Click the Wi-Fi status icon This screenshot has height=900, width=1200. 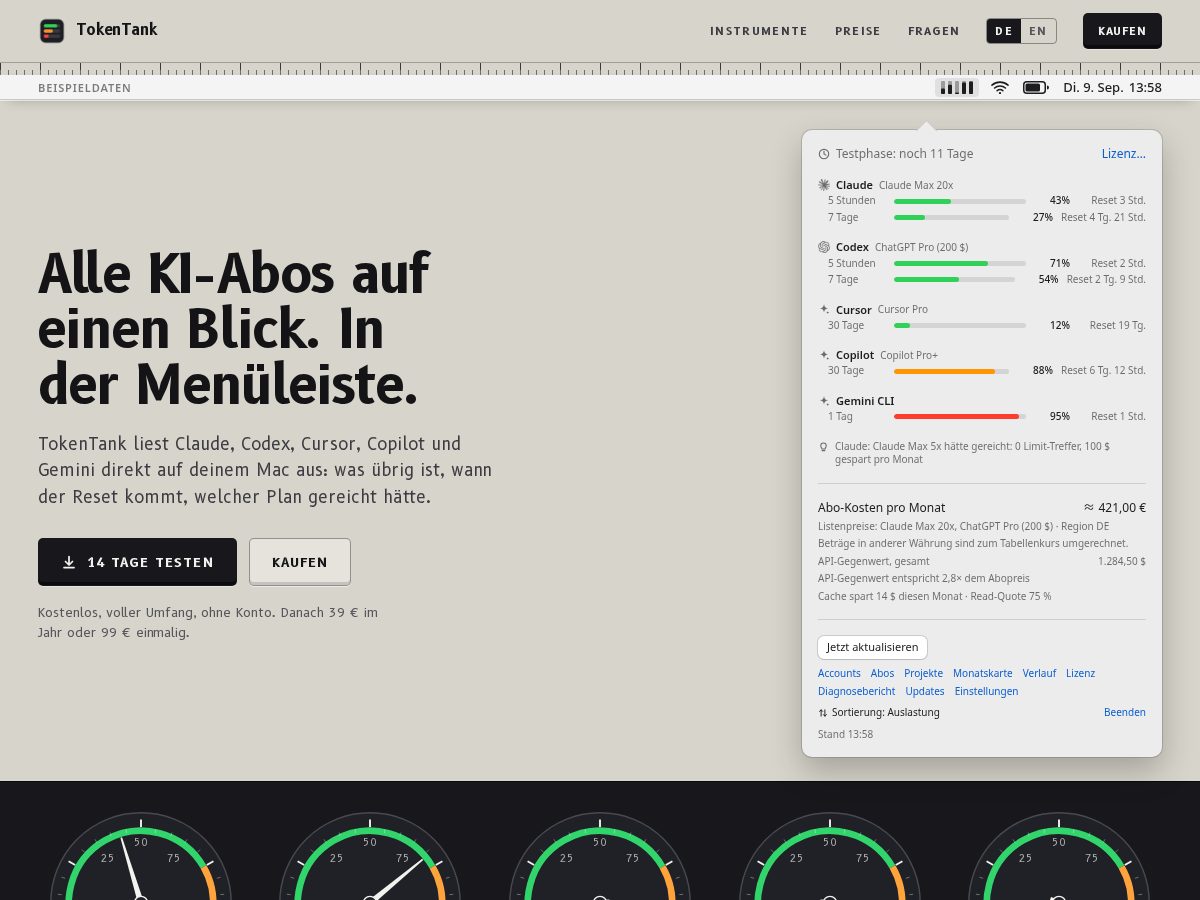(x=1000, y=88)
